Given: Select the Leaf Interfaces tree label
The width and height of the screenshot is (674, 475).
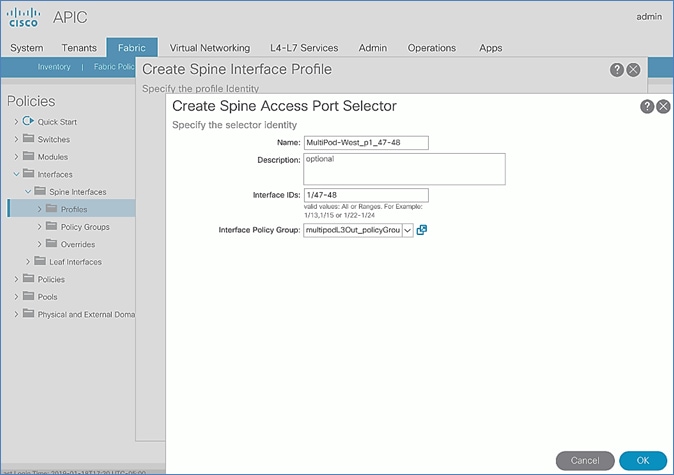Looking at the screenshot, I should (x=76, y=262).
